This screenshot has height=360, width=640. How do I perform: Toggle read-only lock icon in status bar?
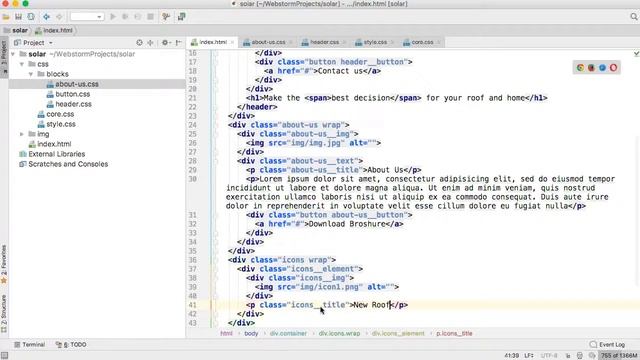click(x=568, y=356)
